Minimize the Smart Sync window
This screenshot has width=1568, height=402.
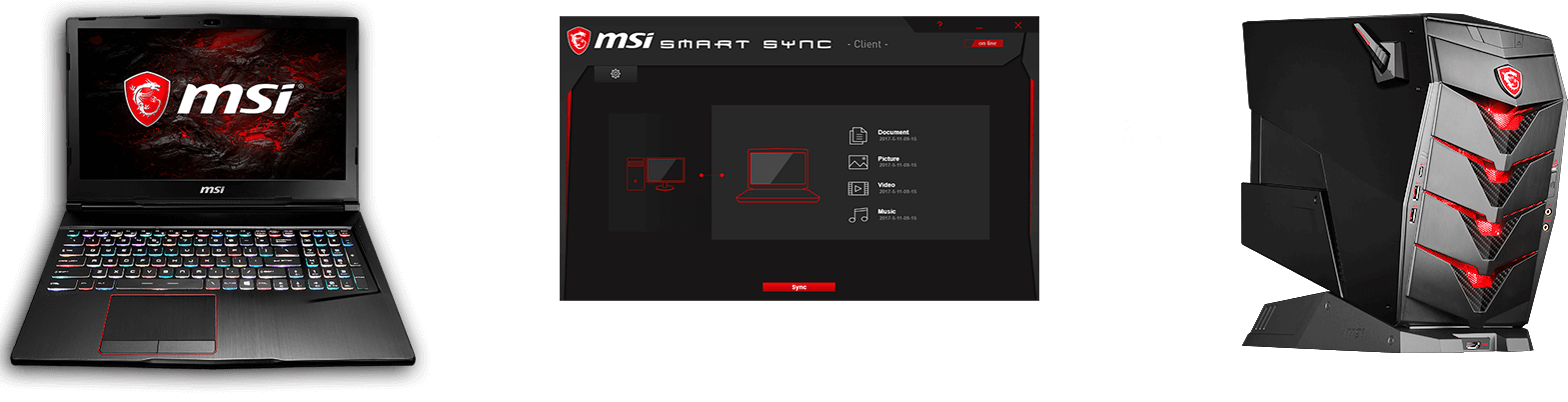pos(979,26)
